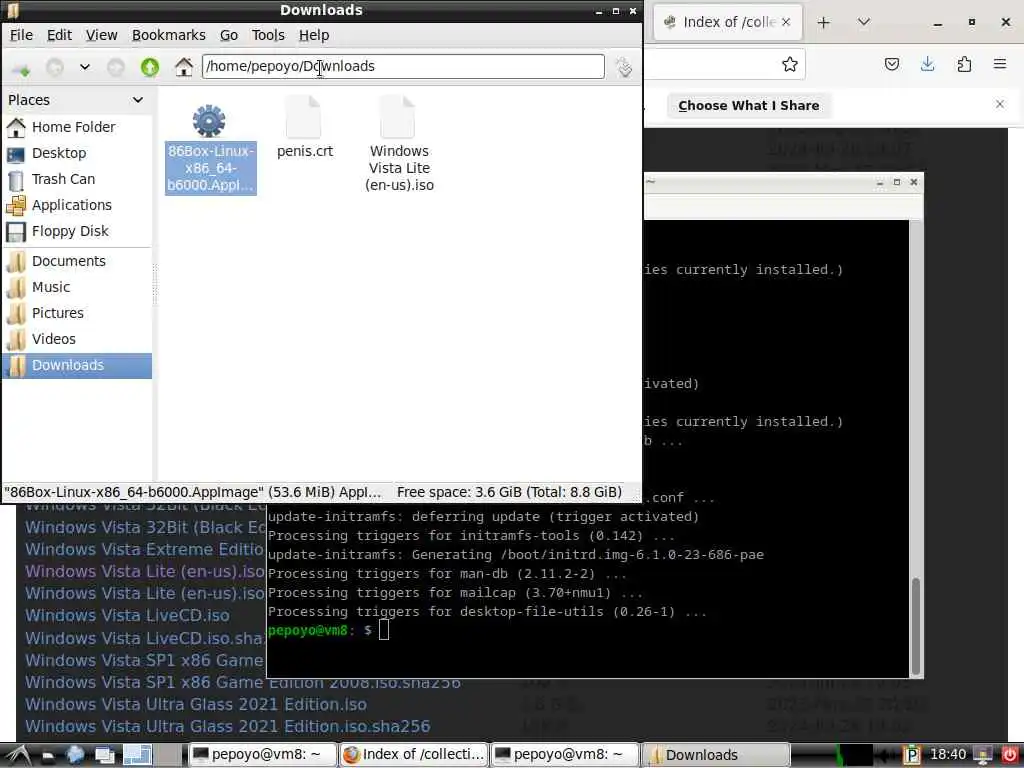
Task: Click the Back arrow in file manager toolbar
Action: (55, 67)
